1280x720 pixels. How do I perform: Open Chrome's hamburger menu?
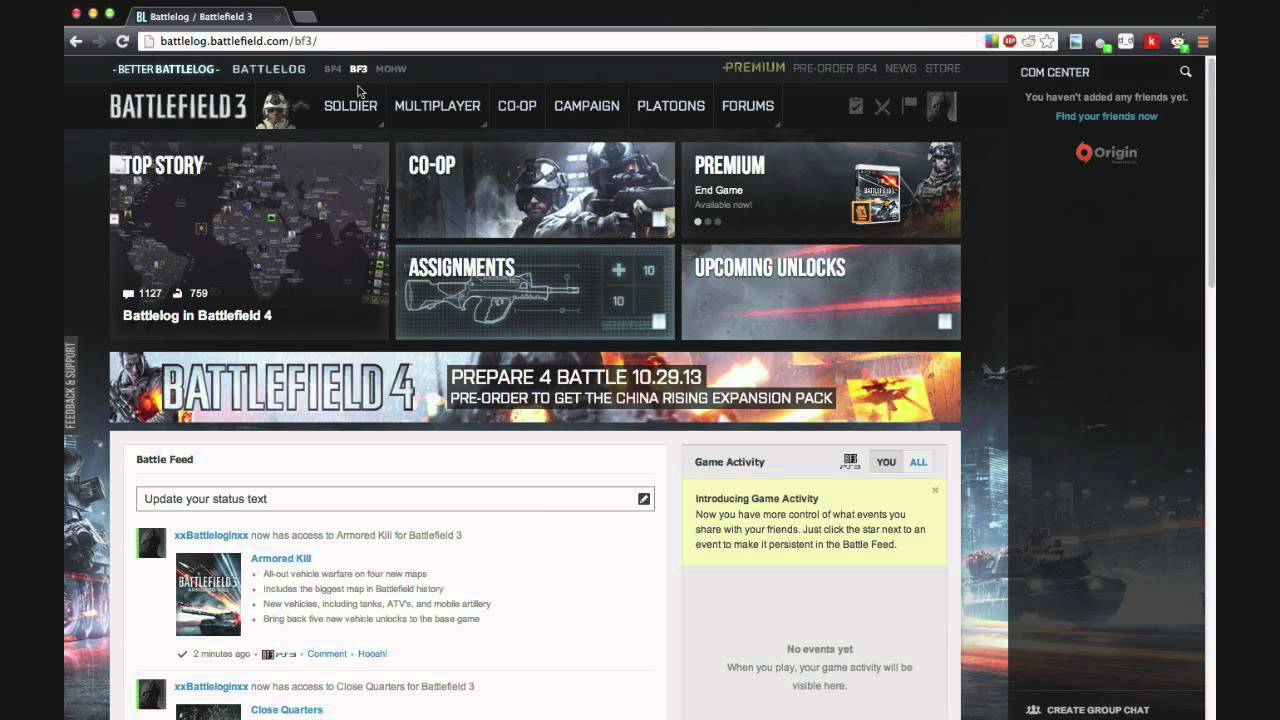coord(1203,41)
